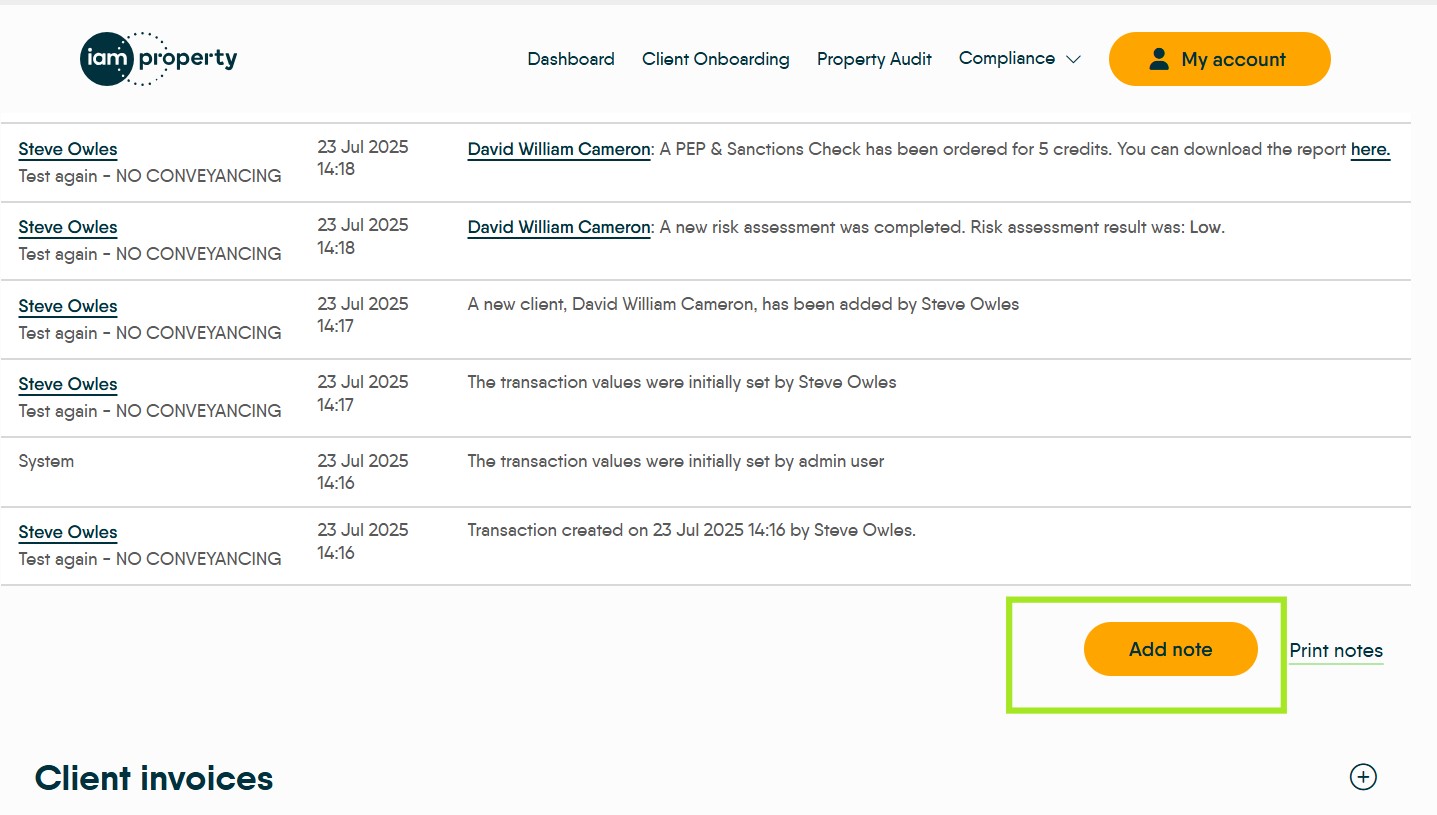
Task: Select the Compliance menu label
Action: coord(1006,58)
